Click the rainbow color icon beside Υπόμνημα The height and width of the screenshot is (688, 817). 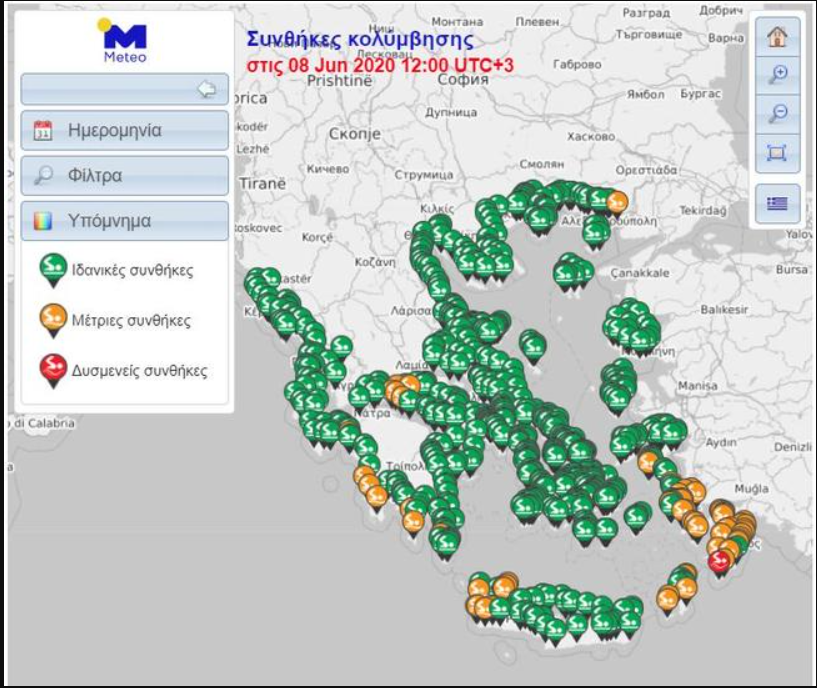43,220
